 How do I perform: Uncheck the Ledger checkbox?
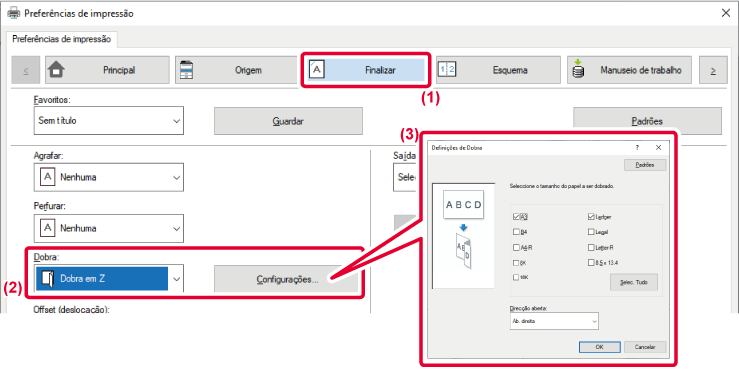coord(591,217)
